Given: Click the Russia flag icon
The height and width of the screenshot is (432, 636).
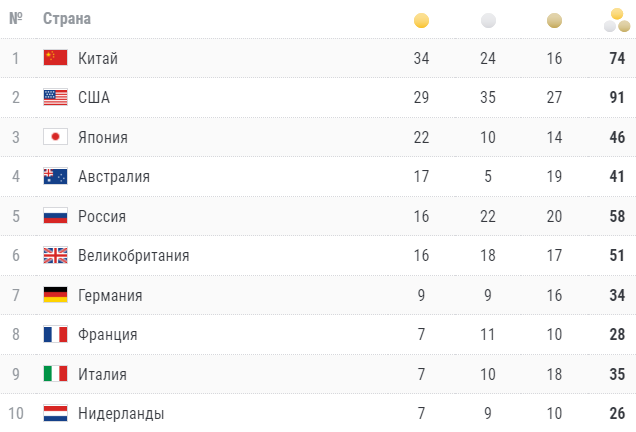Looking at the screenshot, I should (x=55, y=216).
